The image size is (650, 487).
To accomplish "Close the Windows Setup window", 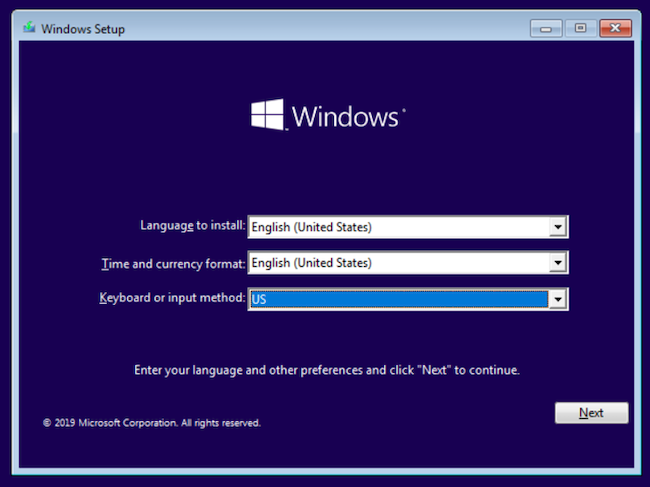I will click(616, 28).
